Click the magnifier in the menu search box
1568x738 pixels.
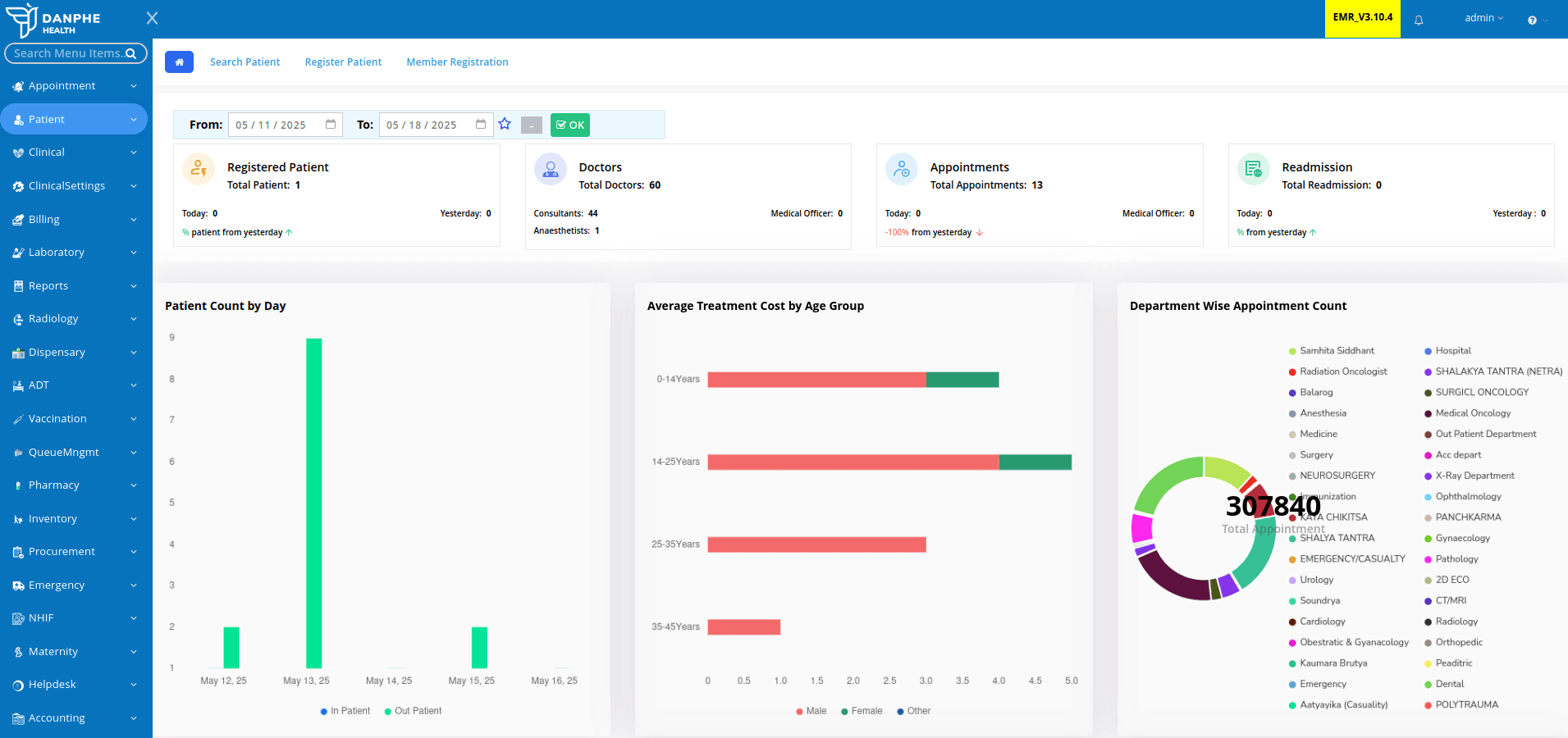[130, 53]
